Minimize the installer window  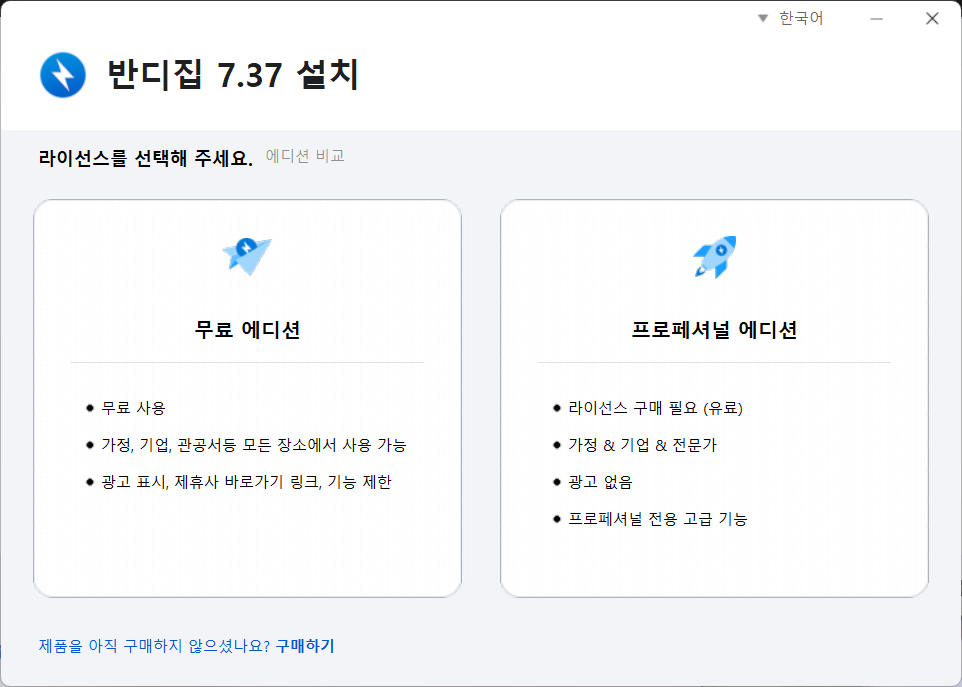point(877,19)
